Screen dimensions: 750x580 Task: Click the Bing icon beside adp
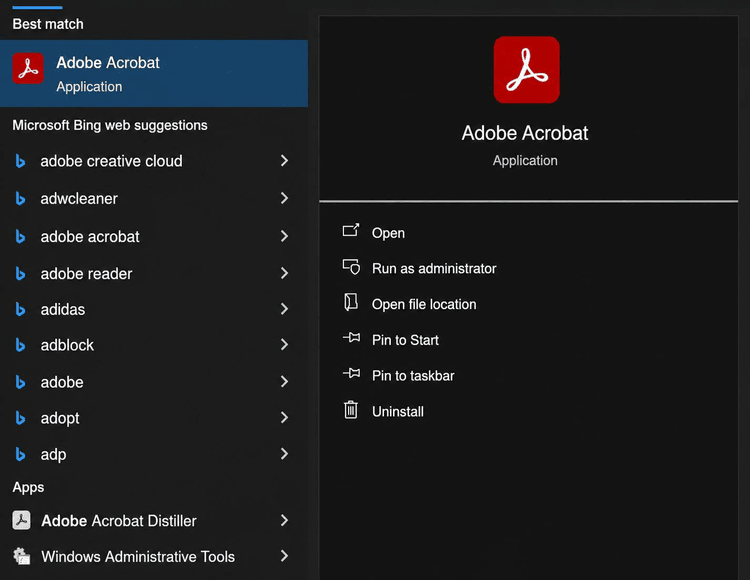[x=20, y=454]
